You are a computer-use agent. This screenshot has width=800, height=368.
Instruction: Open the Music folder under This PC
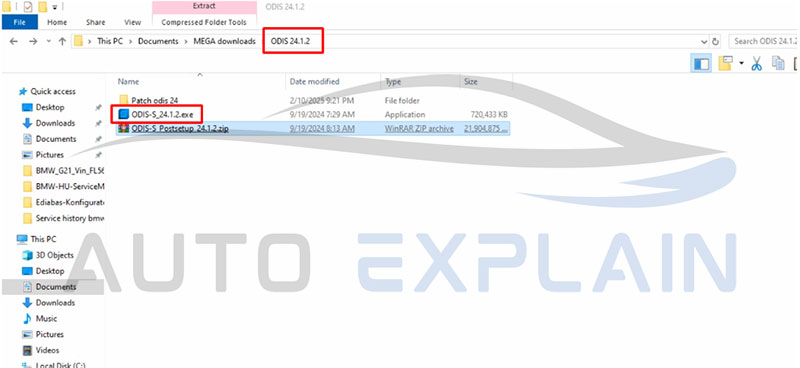coord(46,318)
